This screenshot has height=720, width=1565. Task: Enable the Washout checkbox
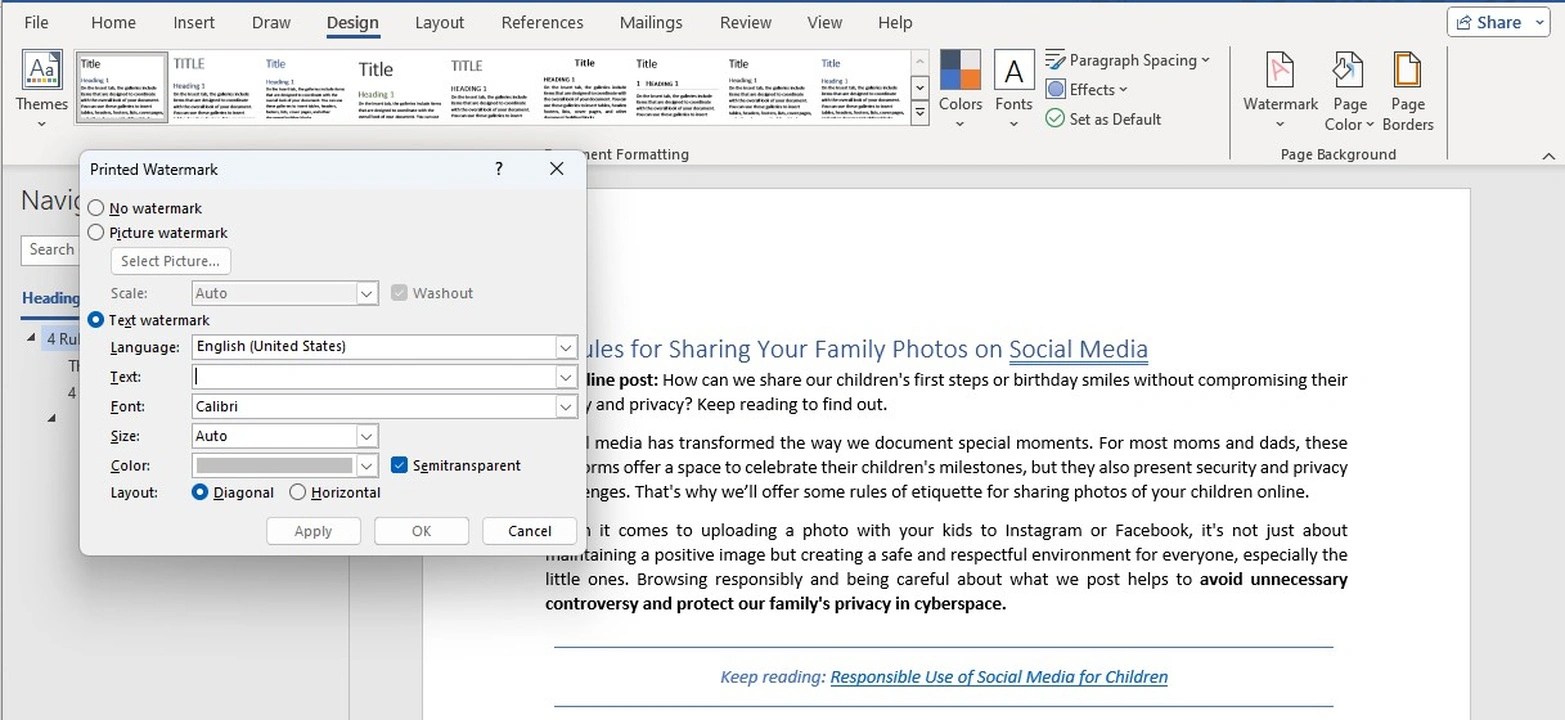400,292
